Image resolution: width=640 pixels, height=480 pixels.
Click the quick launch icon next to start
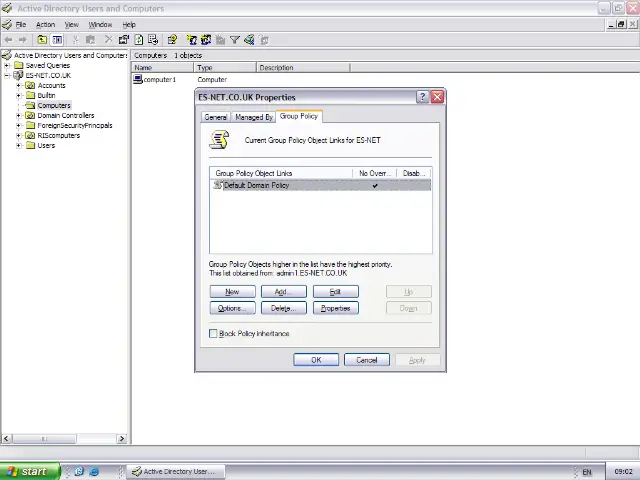pyautogui.click(x=79, y=471)
